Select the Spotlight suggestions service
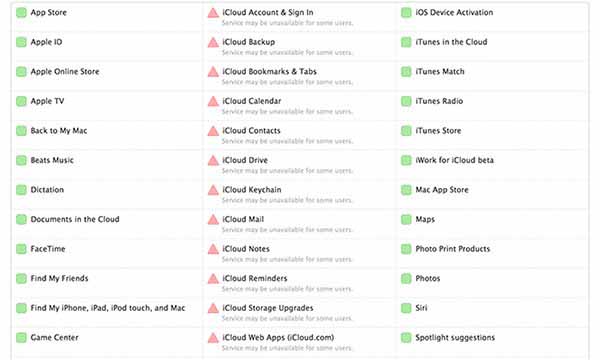Viewport: 600px width, 360px height. click(x=455, y=338)
